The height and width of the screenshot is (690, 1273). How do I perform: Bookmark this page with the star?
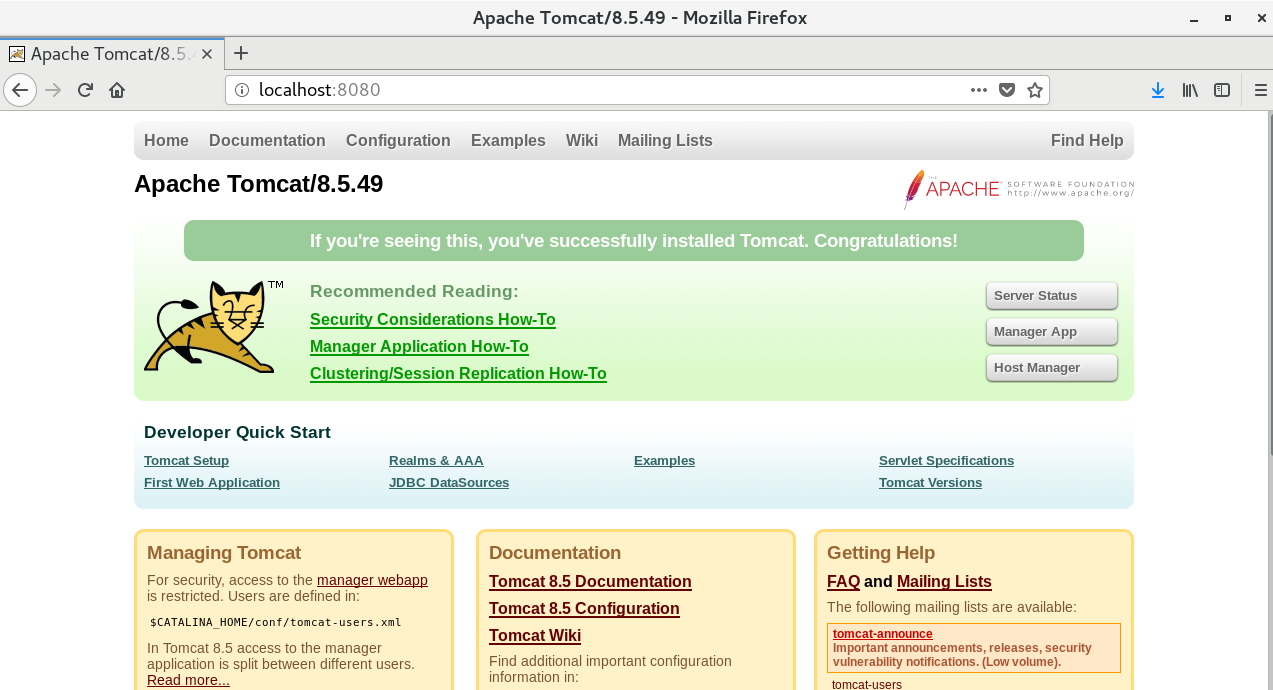1035,90
